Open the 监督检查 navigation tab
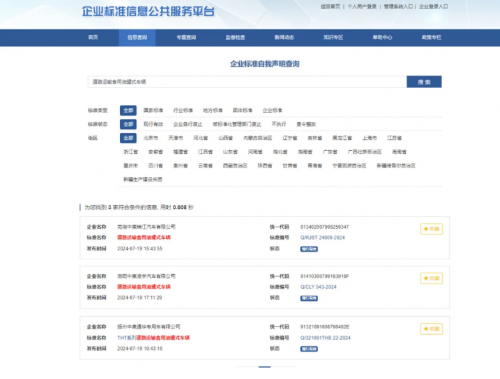Viewport: 500px width, 379px height. click(x=235, y=37)
